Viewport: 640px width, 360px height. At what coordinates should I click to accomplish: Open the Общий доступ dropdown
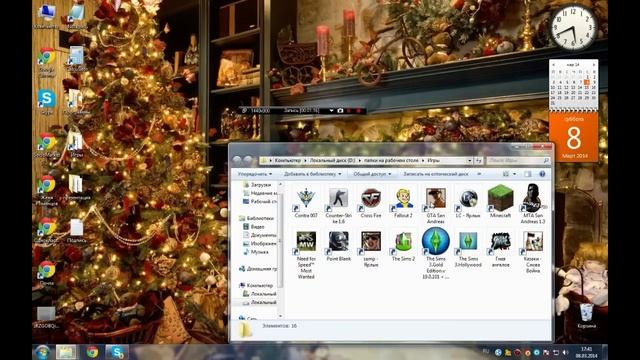tap(372, 174)
